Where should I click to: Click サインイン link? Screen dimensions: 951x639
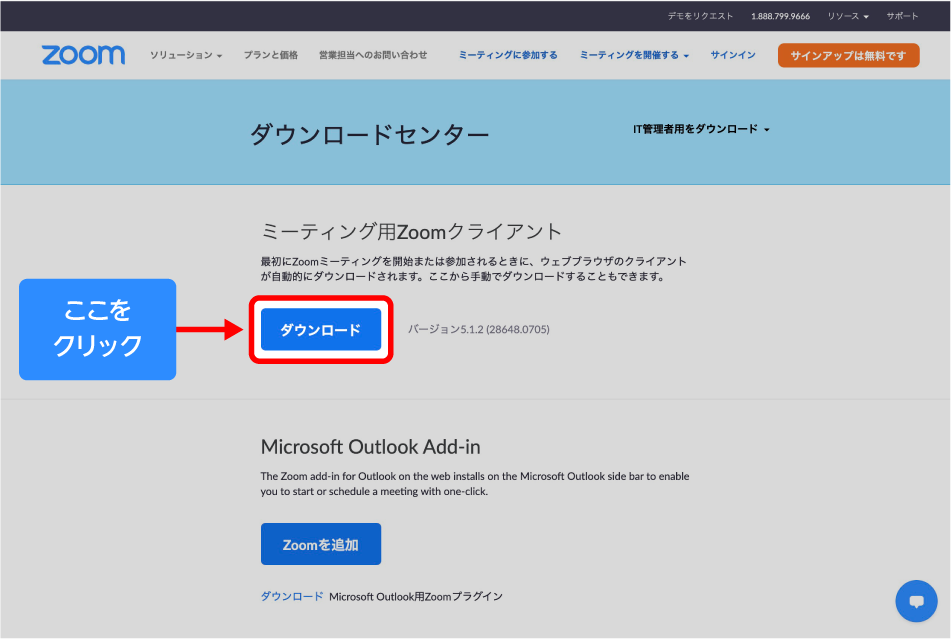point(733,55)
